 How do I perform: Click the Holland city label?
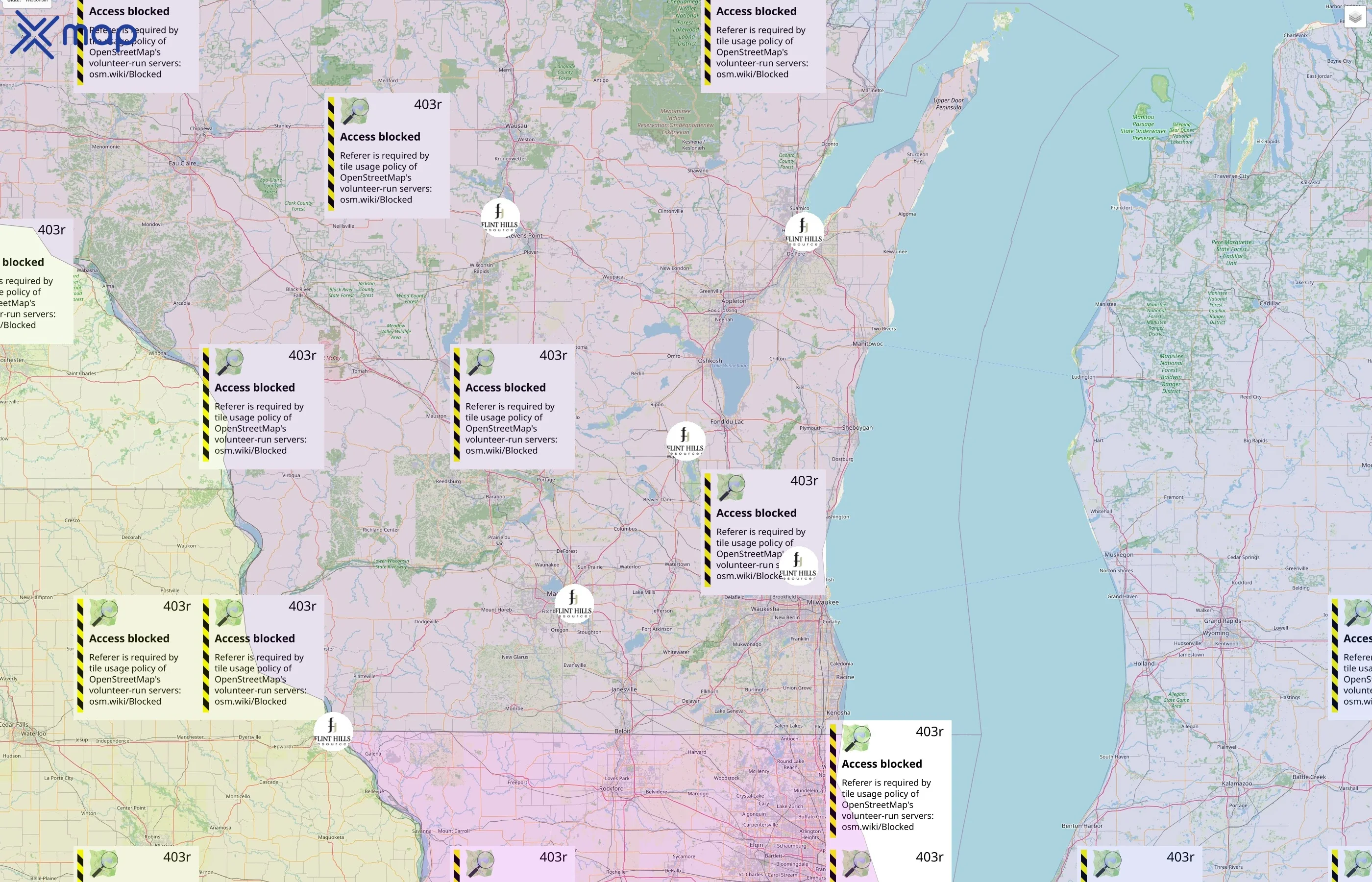pos(1144,663)
